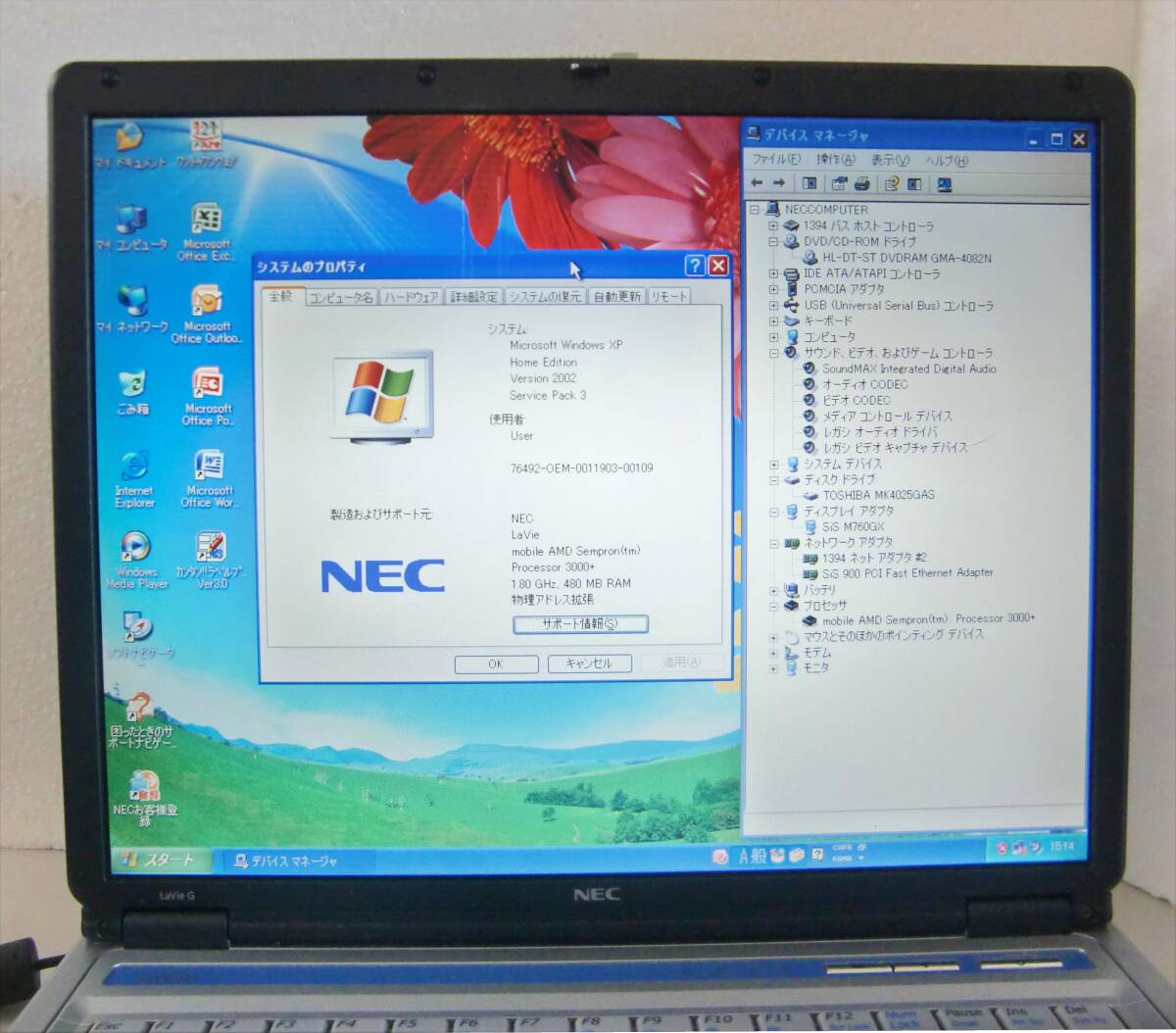Launch Windows Media Player desktop shortcut
The height and width of the screenshot is (1033, 1176).
pos(136,562)
